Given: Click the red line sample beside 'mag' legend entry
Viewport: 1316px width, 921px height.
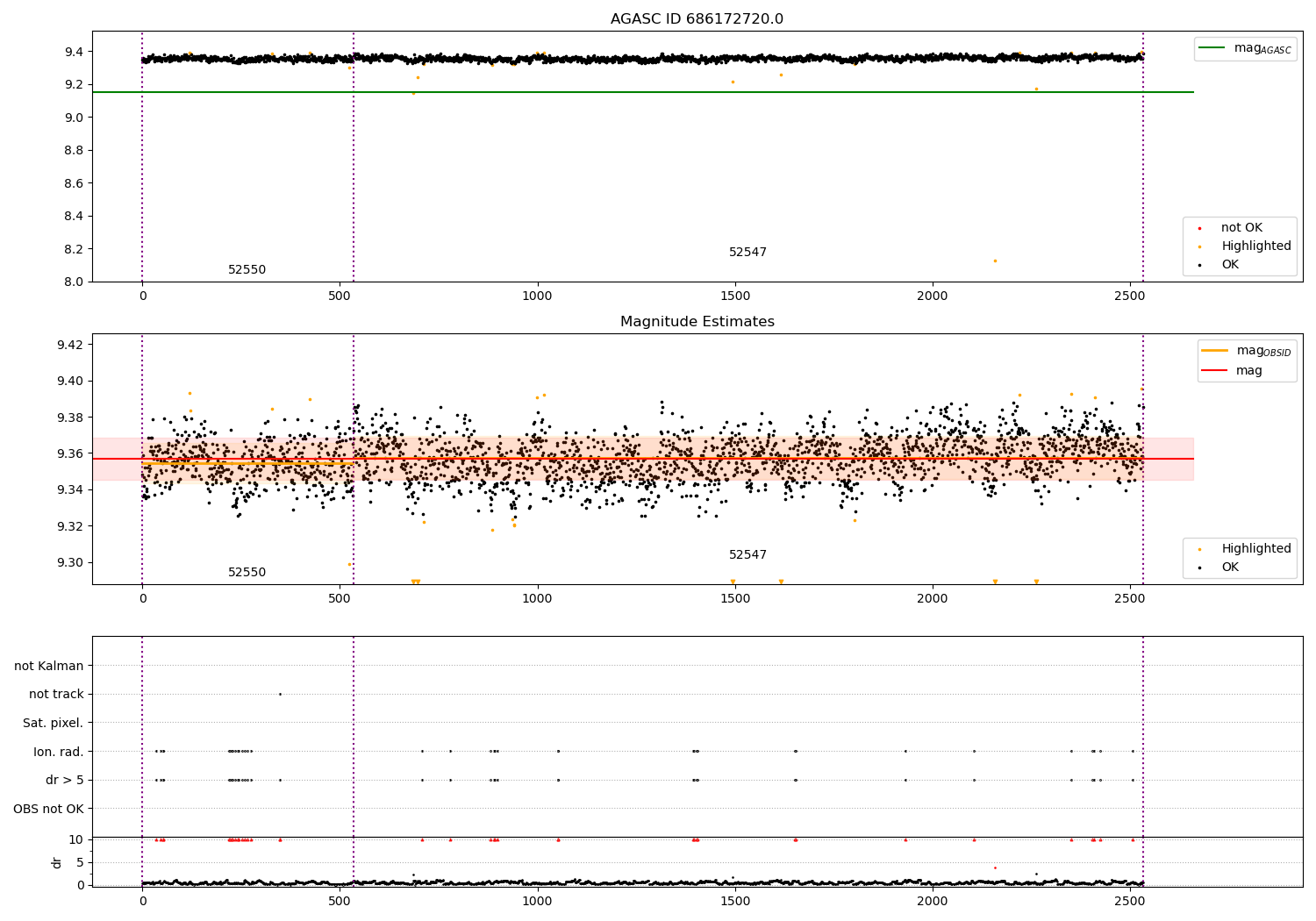Looking at the screenshot, I should tap(1216, 371).
